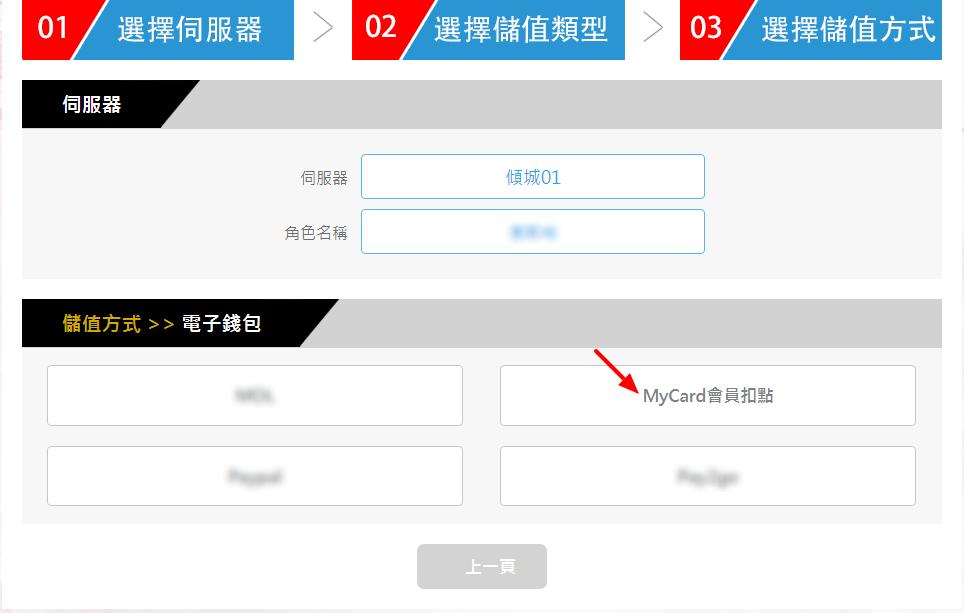Choose MyCard會員扣點 payment option
The image size is (964, 613).
pyautogui.click(x=708, y=395)
